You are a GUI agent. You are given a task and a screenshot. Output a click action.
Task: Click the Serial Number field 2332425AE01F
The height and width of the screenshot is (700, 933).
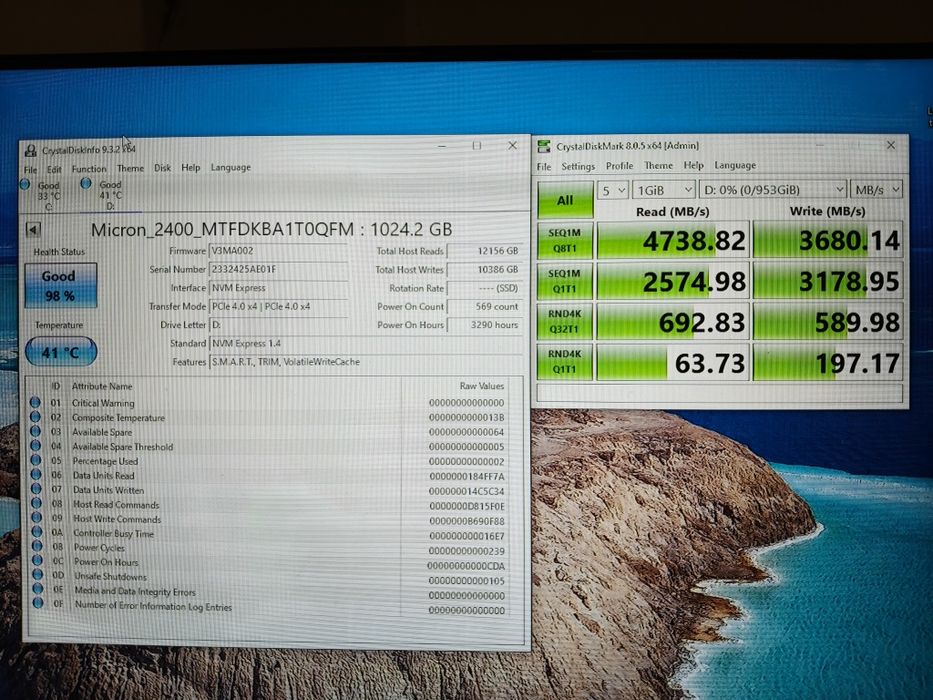coord(278,269)
